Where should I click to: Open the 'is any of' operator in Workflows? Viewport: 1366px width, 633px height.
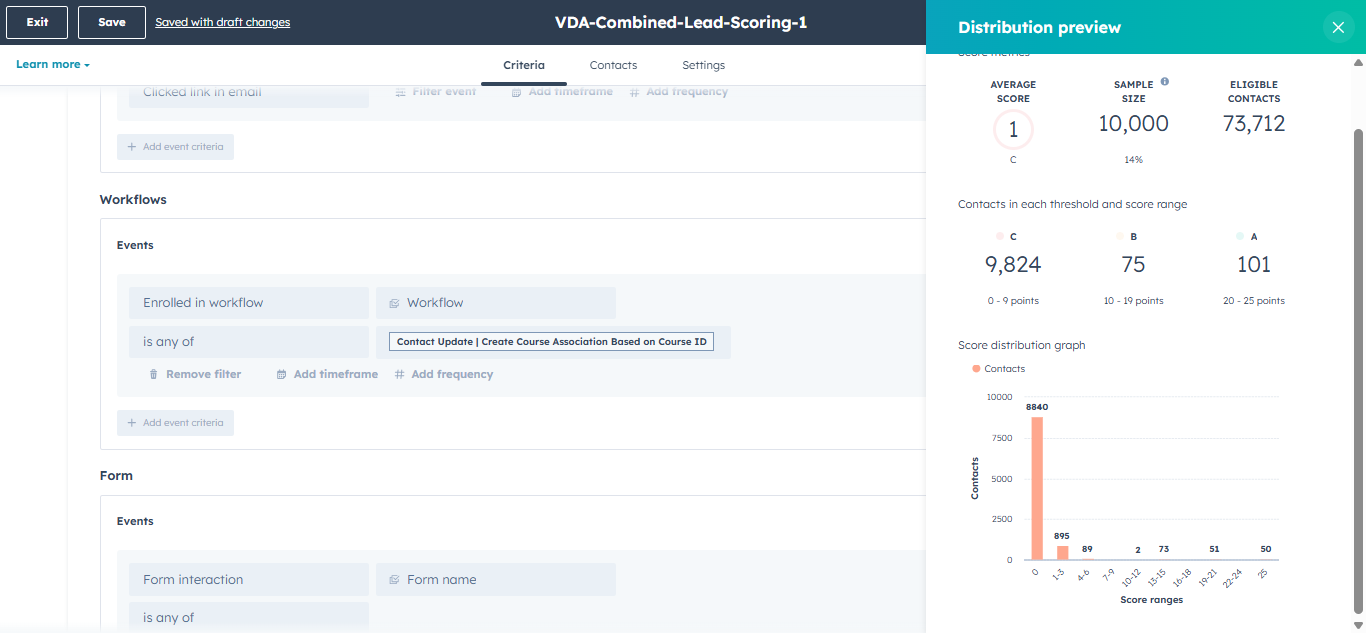pos(249,342)
